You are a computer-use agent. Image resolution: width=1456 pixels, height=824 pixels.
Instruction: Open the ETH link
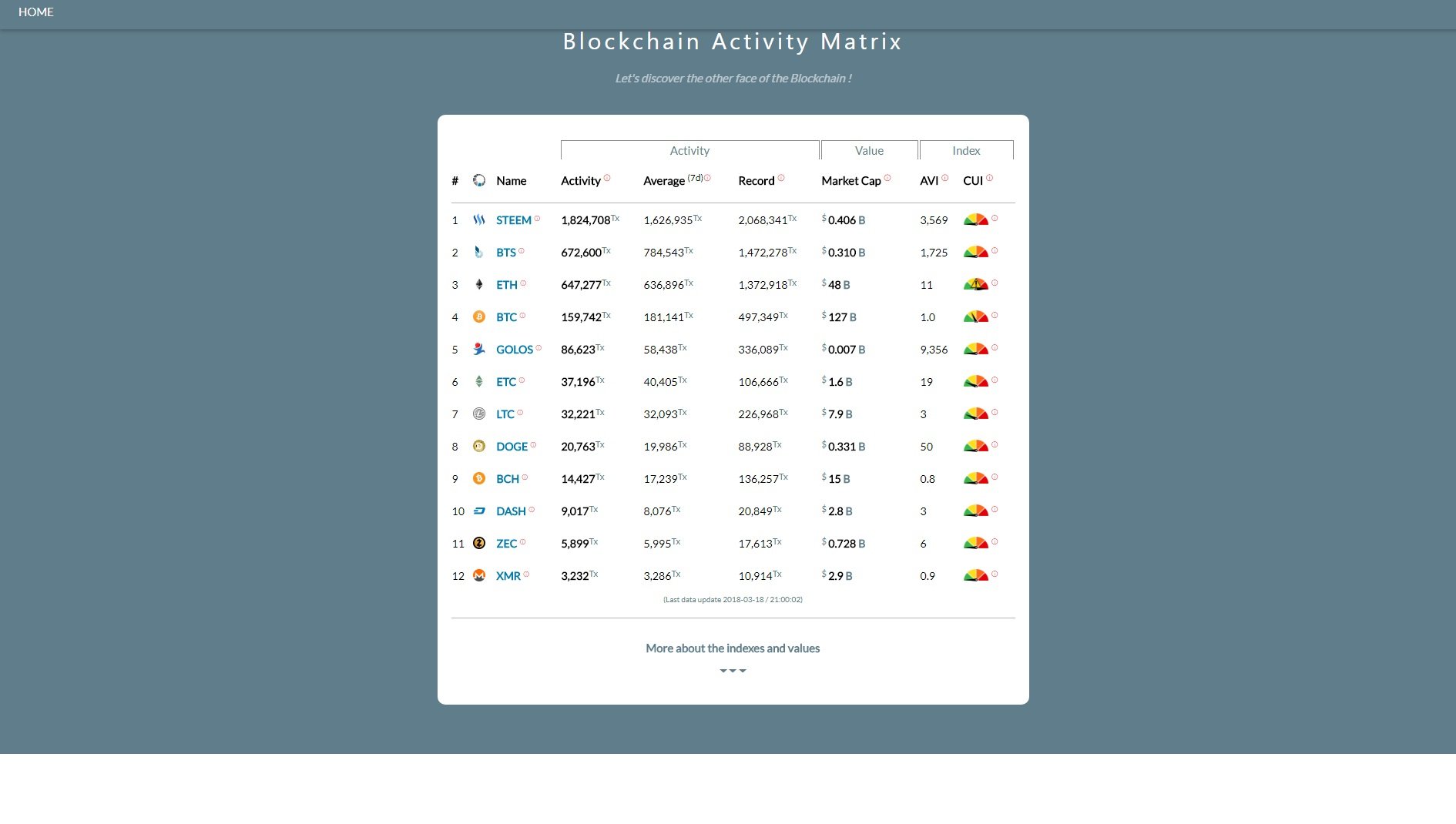507,285
